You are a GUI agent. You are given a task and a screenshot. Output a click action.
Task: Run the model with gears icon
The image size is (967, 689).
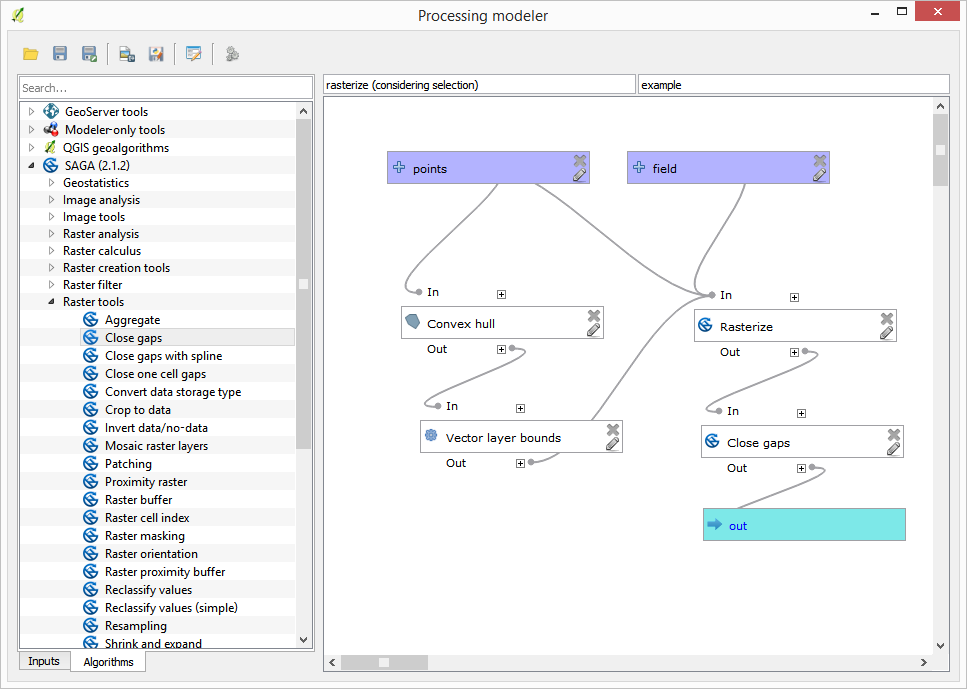(x=232, y=54)
